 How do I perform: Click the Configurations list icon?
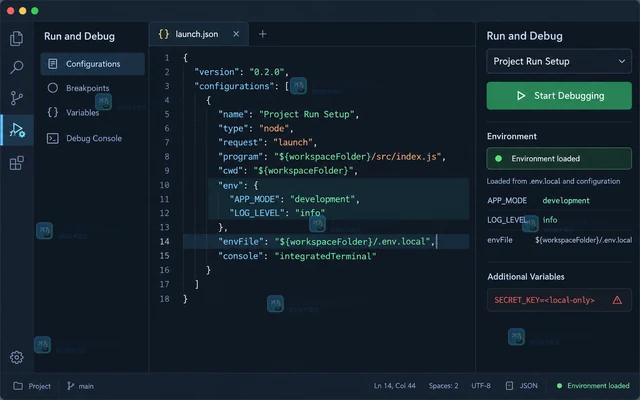pos(53,64)
